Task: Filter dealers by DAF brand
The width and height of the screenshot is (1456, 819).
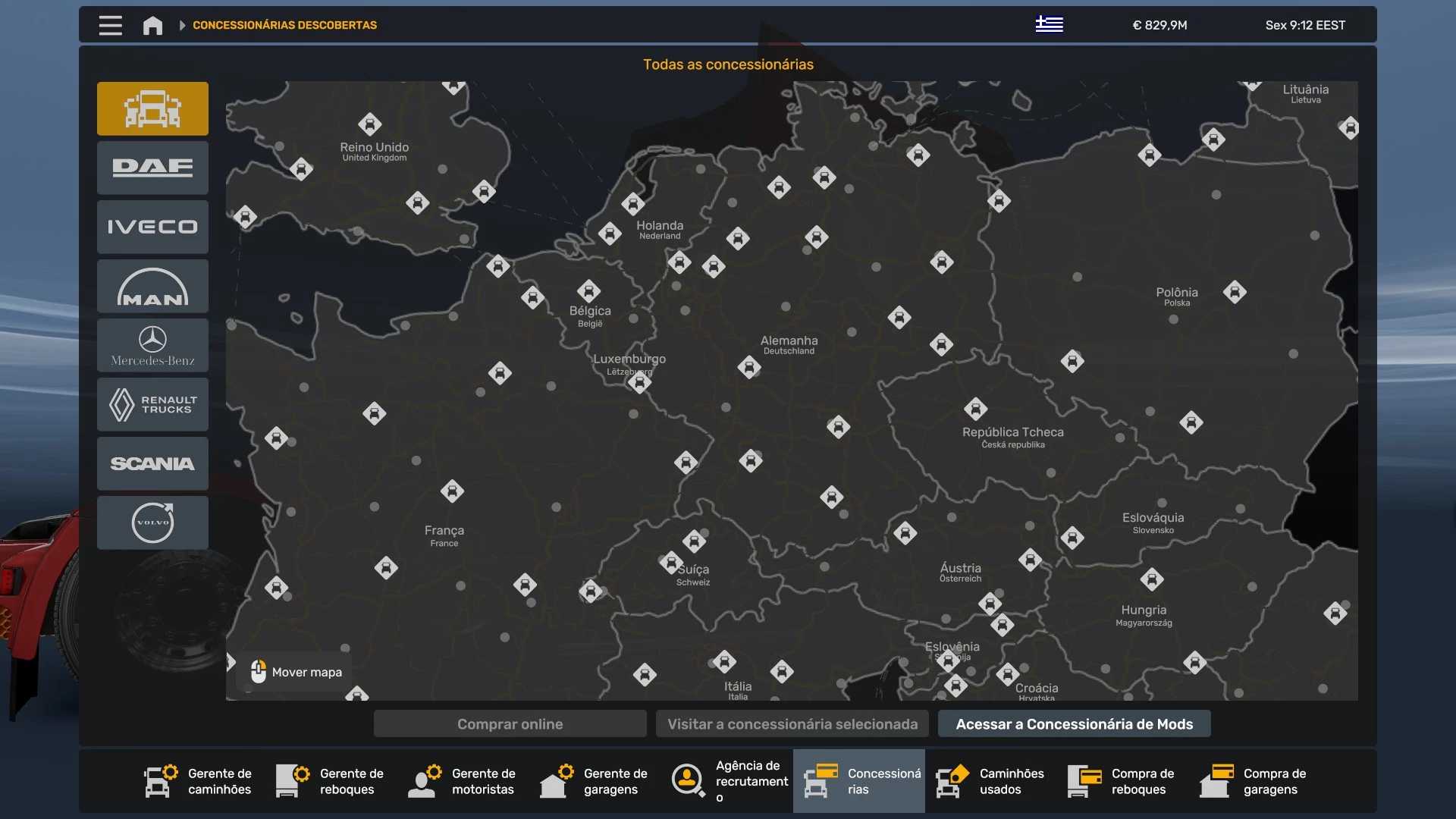Action: 152,168
